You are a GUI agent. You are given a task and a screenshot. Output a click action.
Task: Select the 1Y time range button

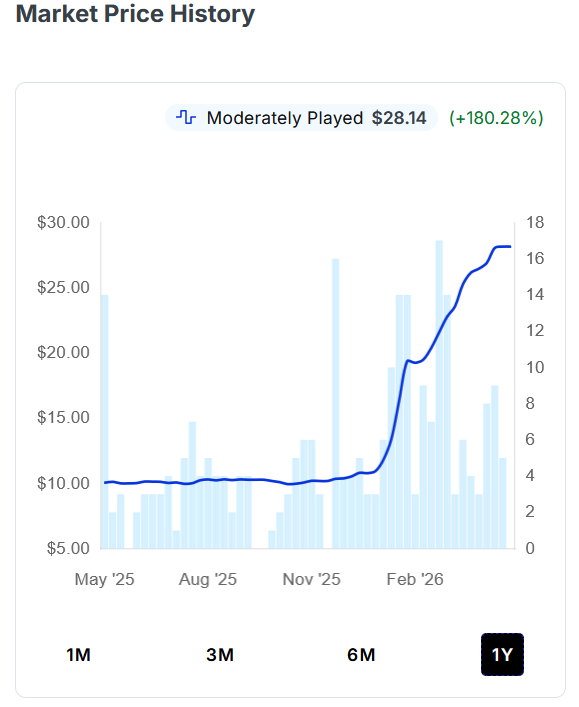coord(502,655)
